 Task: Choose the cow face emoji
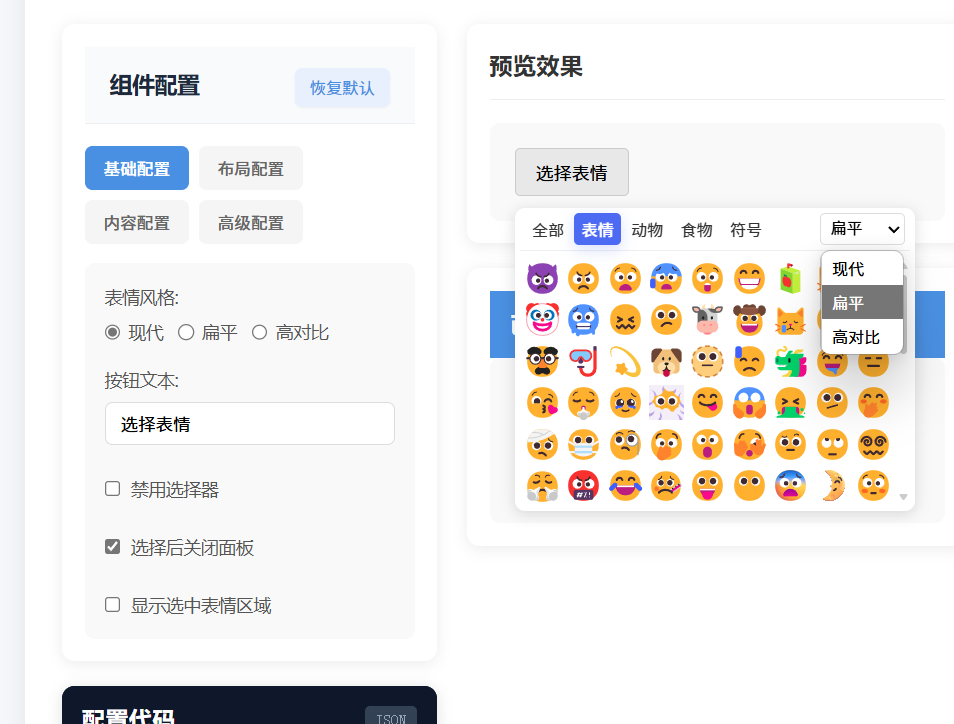707,320
